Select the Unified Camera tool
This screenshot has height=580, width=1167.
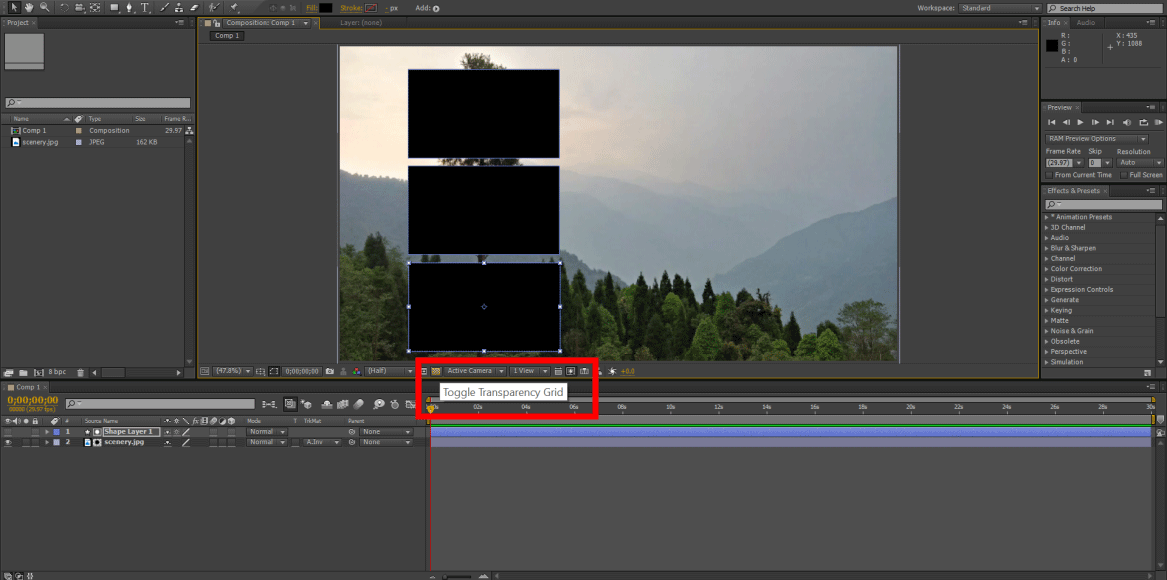(x=79, y=7)
